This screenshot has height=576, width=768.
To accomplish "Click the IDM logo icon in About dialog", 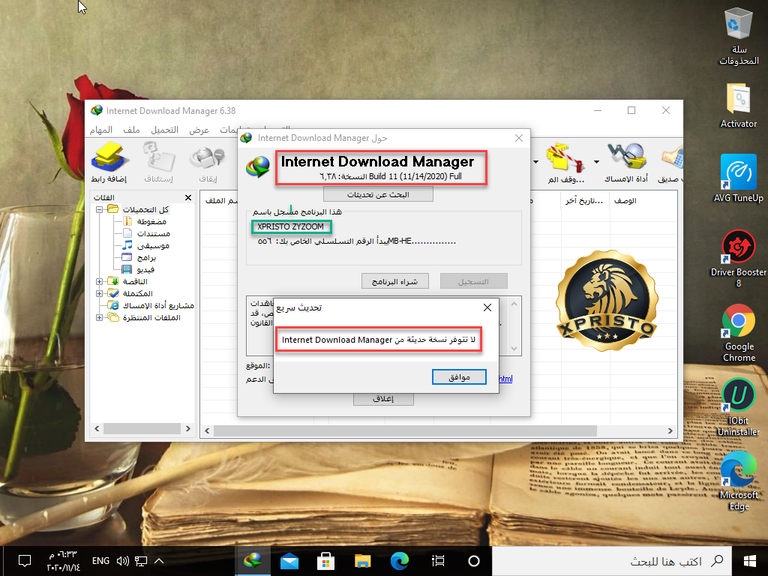I will 258,166.
